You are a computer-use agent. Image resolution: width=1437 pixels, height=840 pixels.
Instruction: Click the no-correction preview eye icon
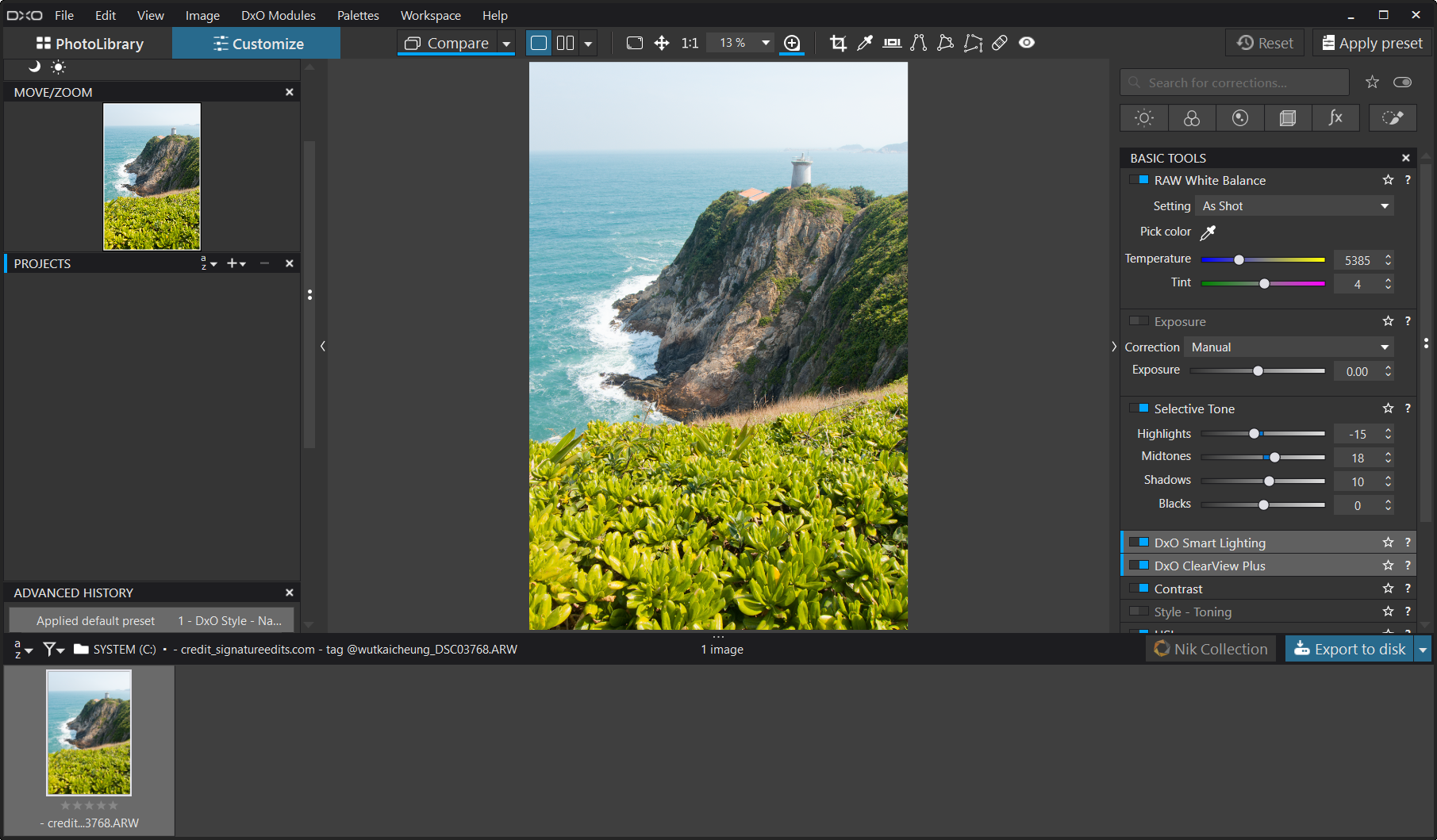coord(1027,43)
